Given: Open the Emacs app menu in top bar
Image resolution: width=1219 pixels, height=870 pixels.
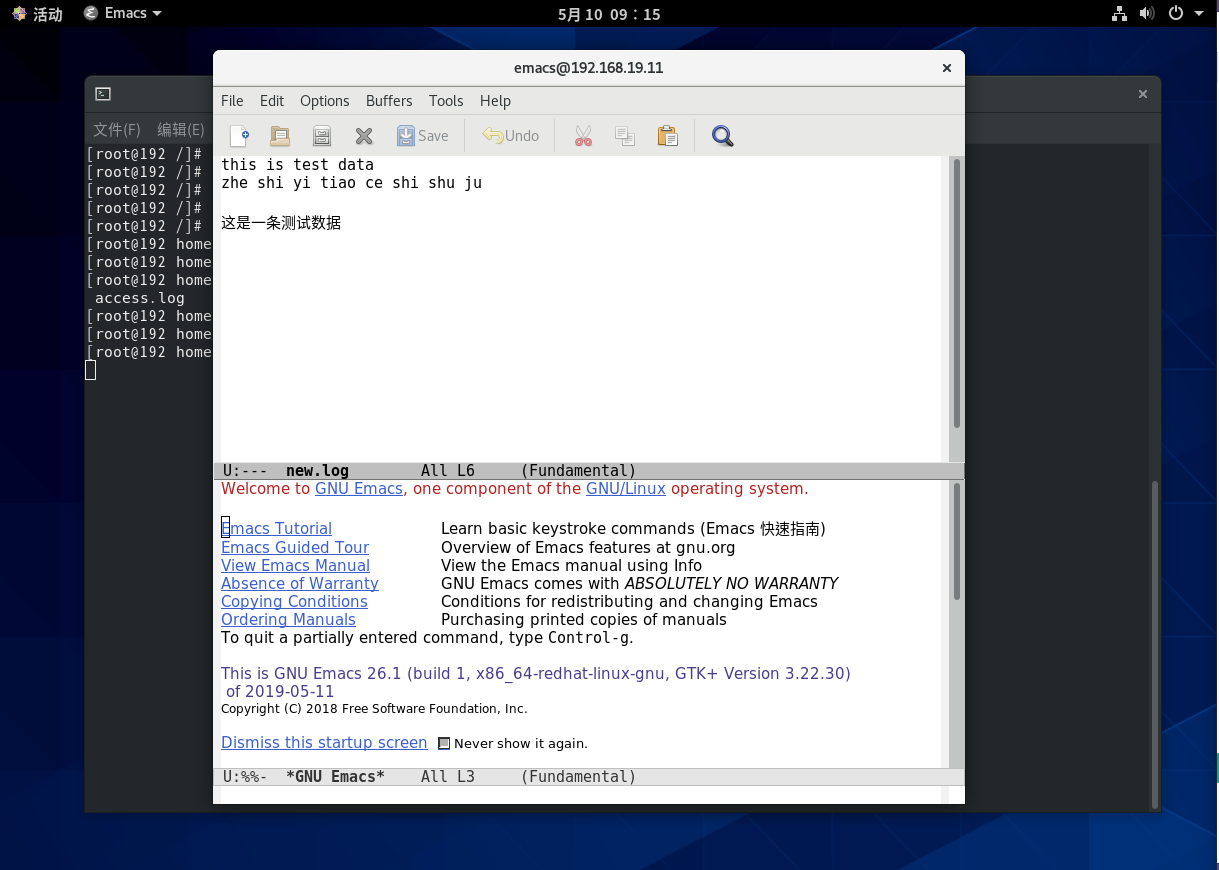Looking at the screenshot, I should [122, 13].
